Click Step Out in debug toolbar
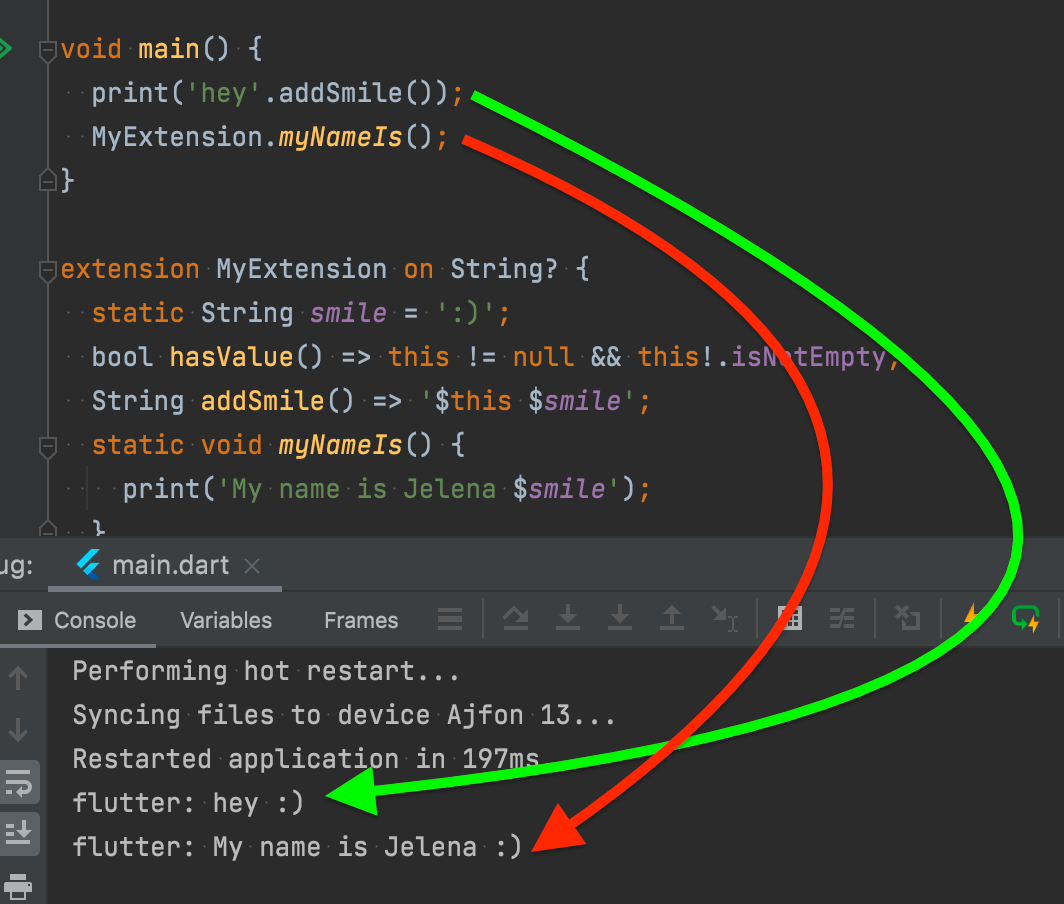Viewport: 1064px width, 904px height. (672, 618)
